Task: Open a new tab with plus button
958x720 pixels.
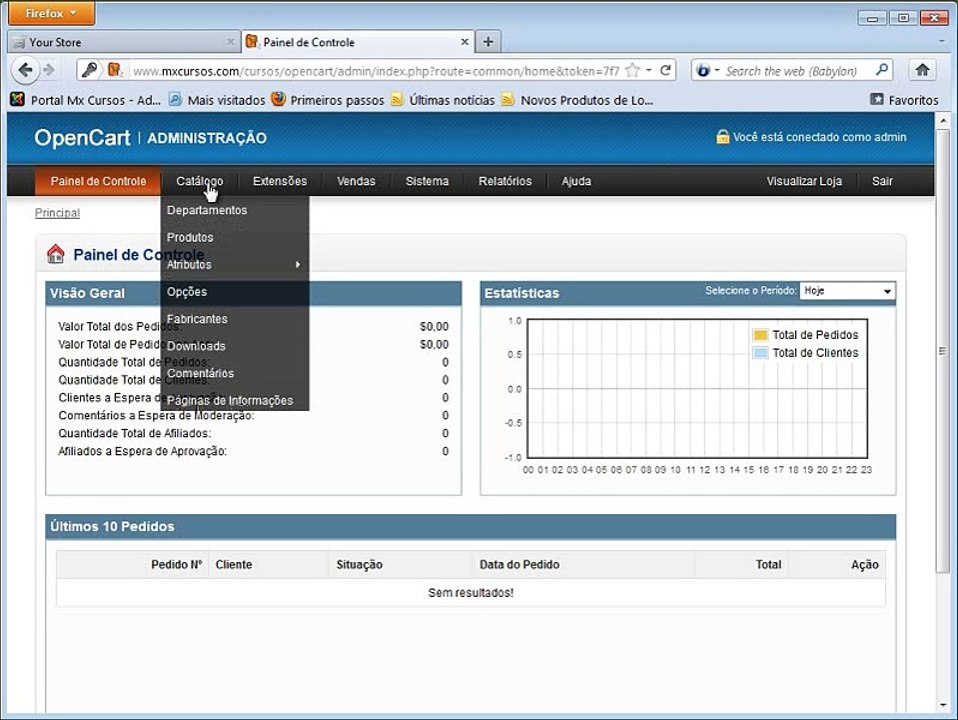Action: pyautogui.click(x=488, y=42)
